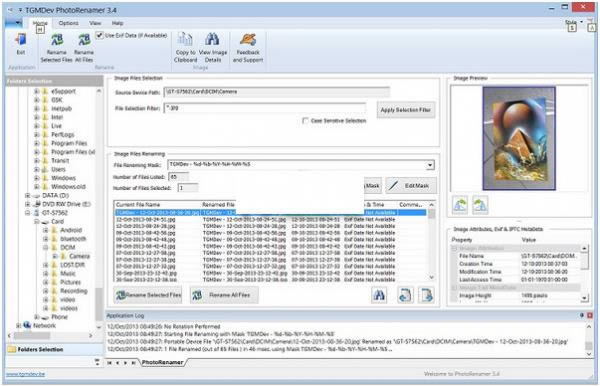The image size is (600, 386).
Task: Collapse the GT-S7562 device node
Action: coord(27,213)
